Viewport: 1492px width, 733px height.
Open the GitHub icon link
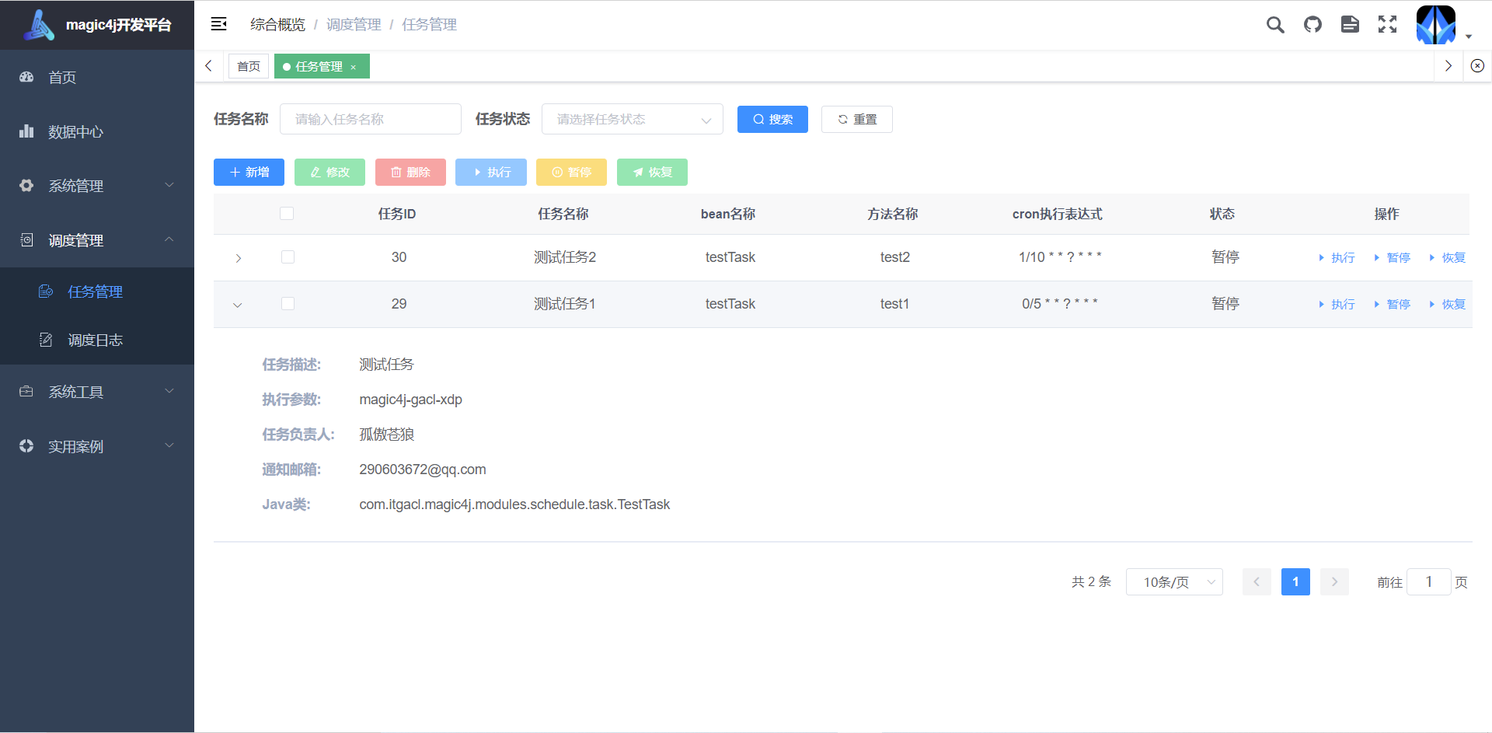tap(1313, 25)
